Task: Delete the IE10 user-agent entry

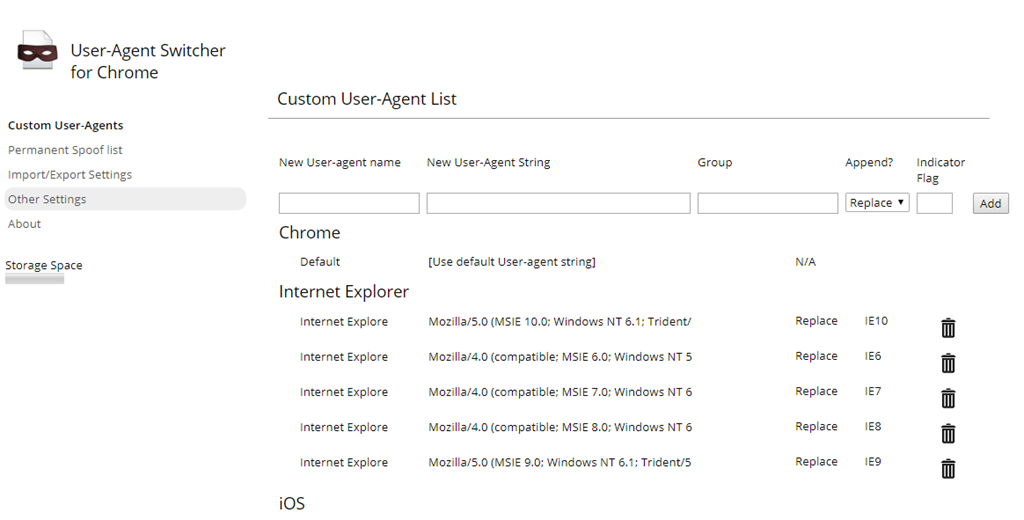Action: [948, 327]
